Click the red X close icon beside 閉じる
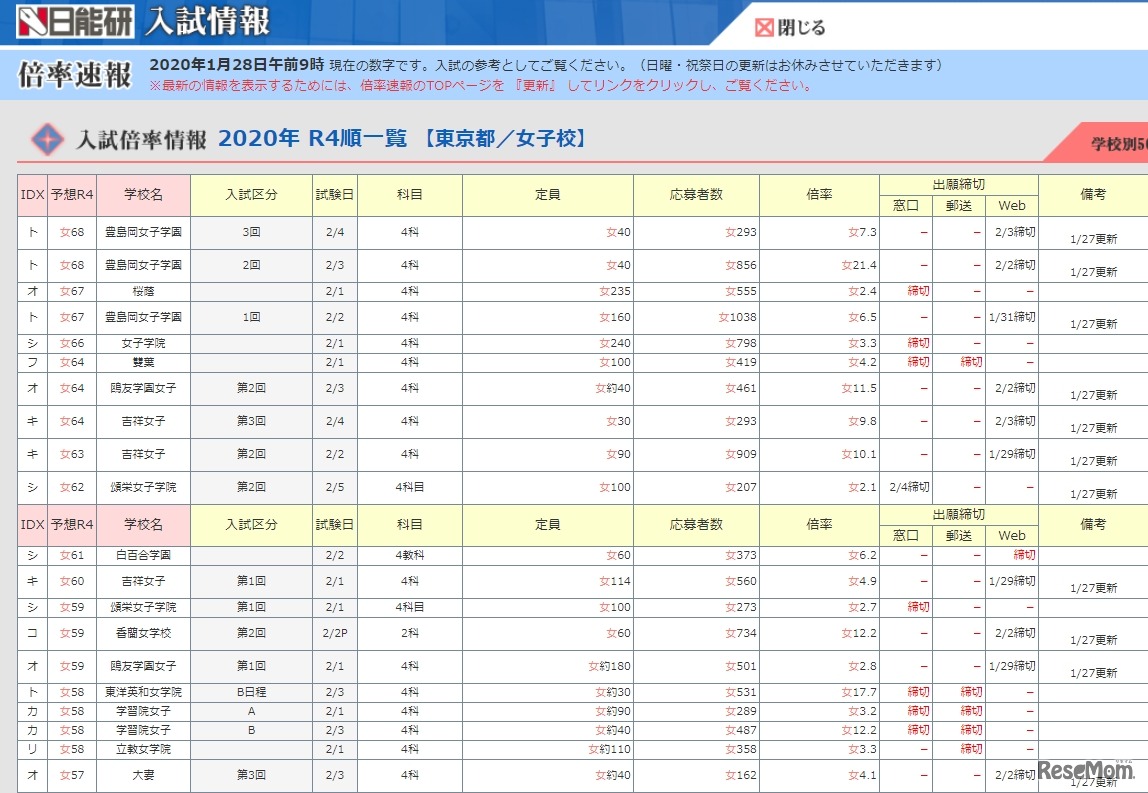 766,28
